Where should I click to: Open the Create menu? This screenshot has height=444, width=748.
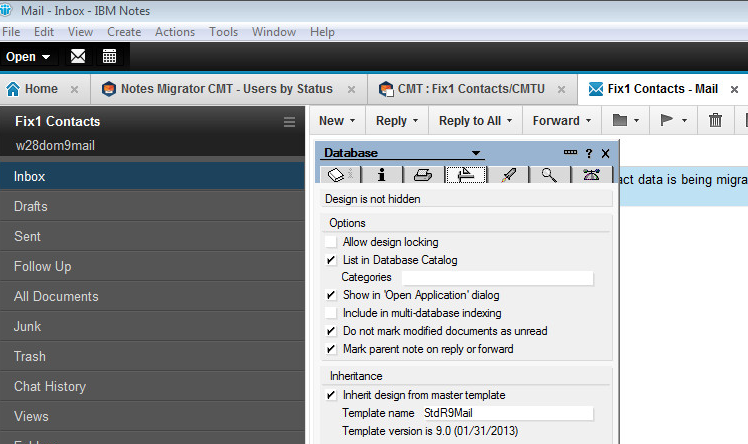tap(124, 32)
